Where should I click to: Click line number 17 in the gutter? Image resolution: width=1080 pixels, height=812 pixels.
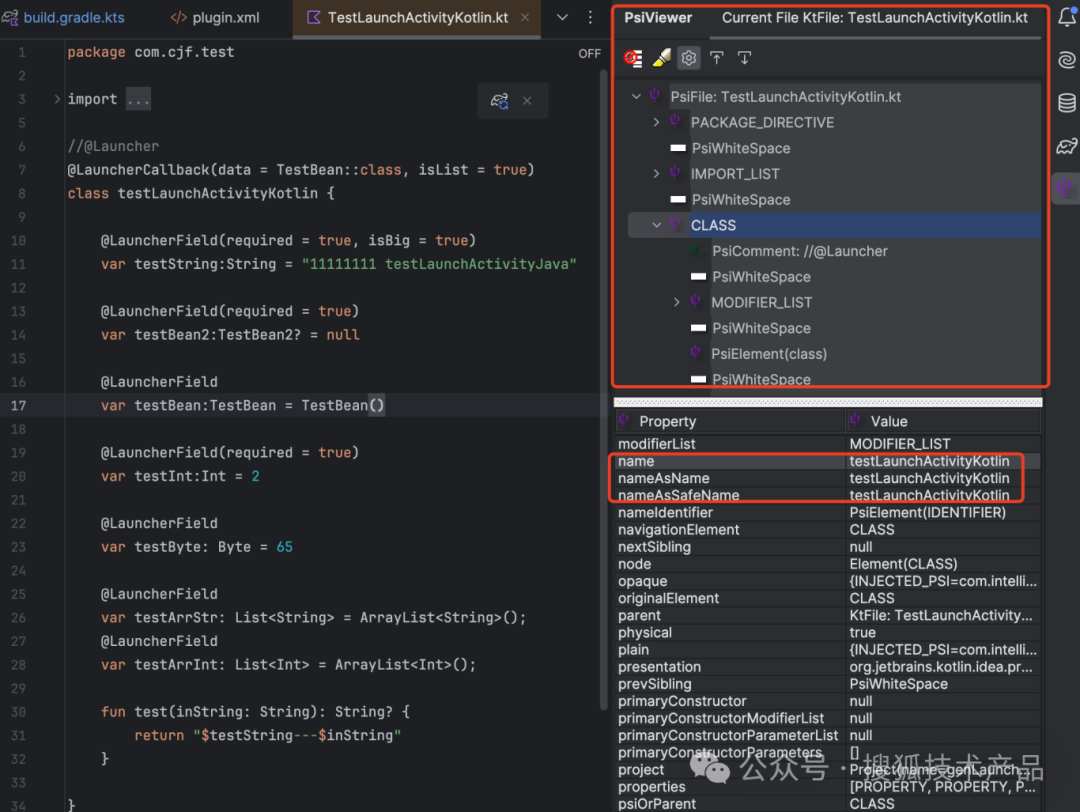19,406
